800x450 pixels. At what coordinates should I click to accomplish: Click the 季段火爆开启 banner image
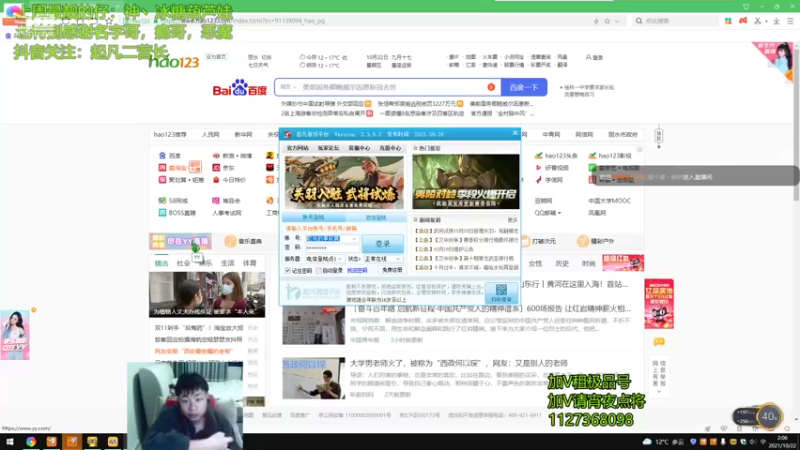pyautogui.click(x=465, y=181)
